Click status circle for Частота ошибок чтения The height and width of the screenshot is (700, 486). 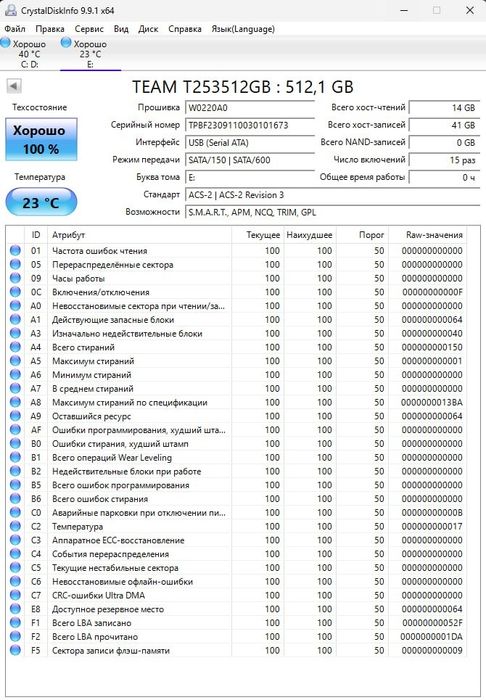tap(15, 250)
